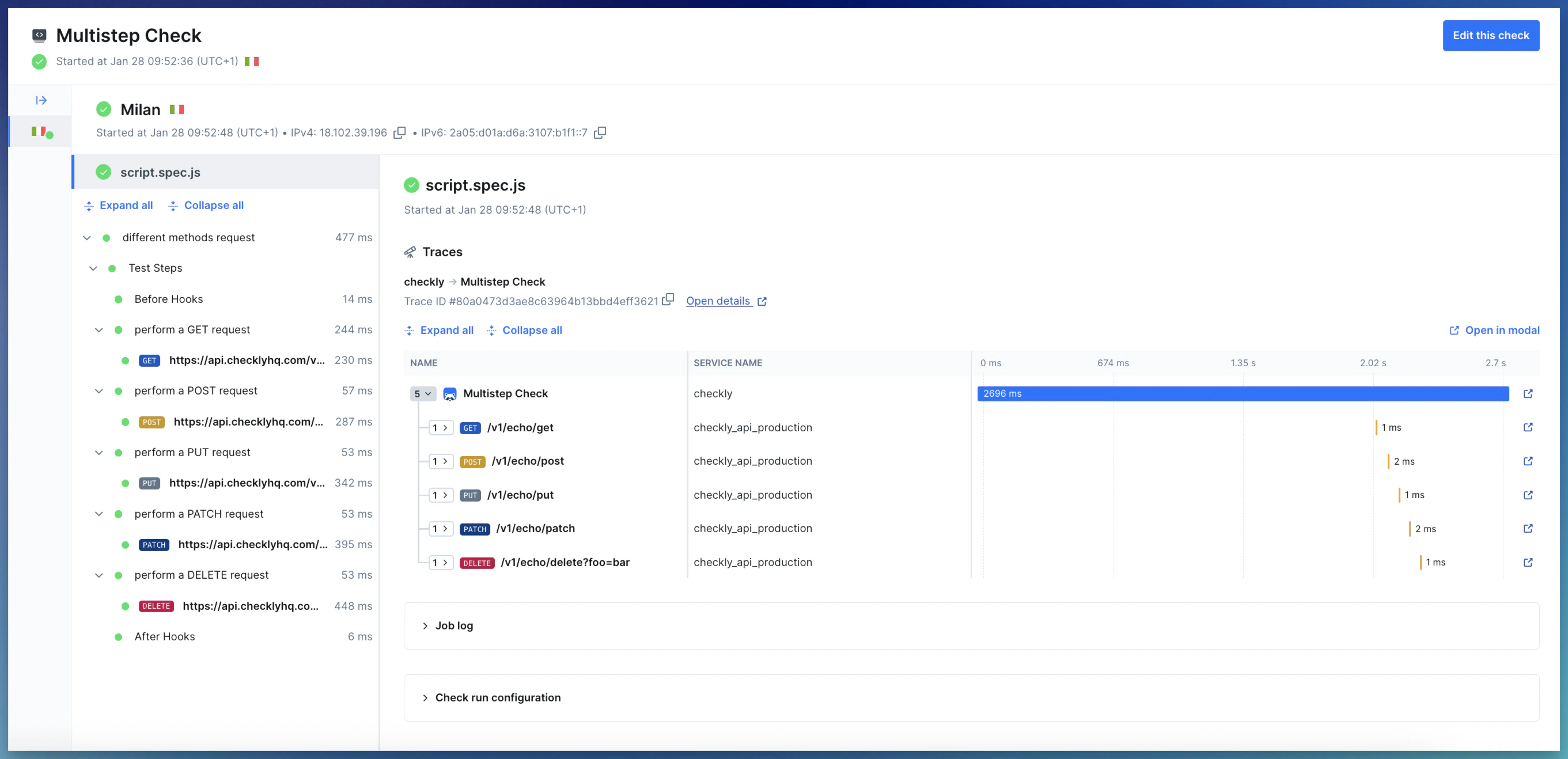Open the external link icon on the GET /v1/echo/get span
The height and width of the screenshot is (759, 1568).
(x=1528, y=427)
